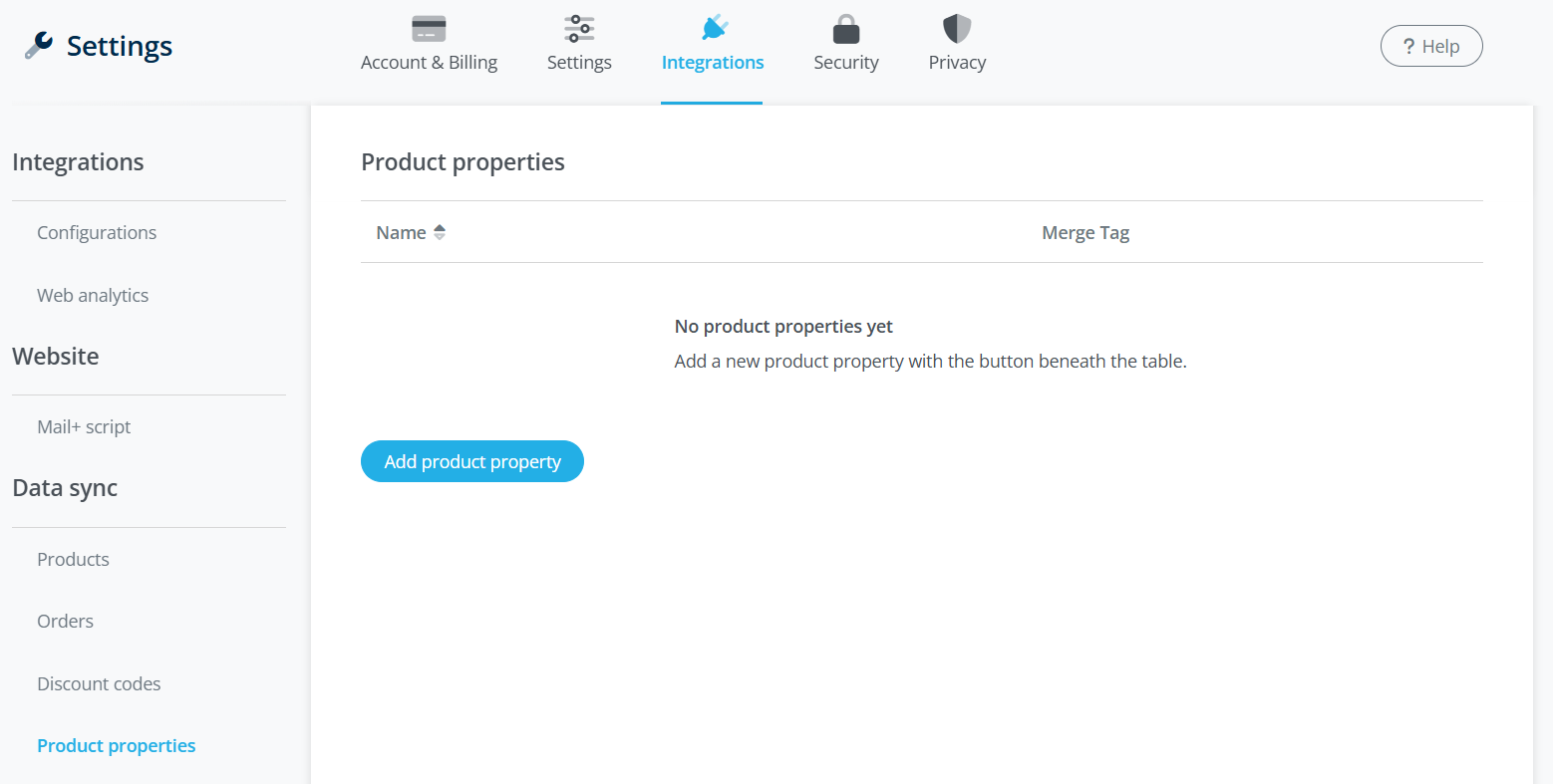Click the sliders icon above Settings
Screen dimensions: 1553x784
[579, 29]
